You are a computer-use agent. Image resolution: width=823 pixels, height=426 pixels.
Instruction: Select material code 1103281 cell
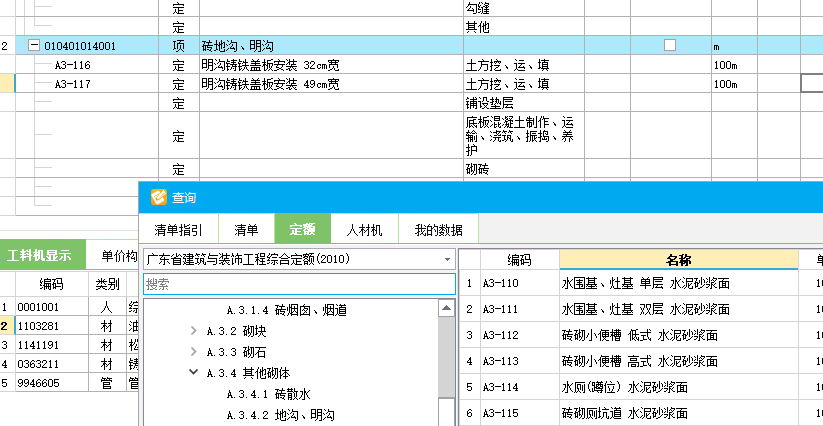pos(52,326)
